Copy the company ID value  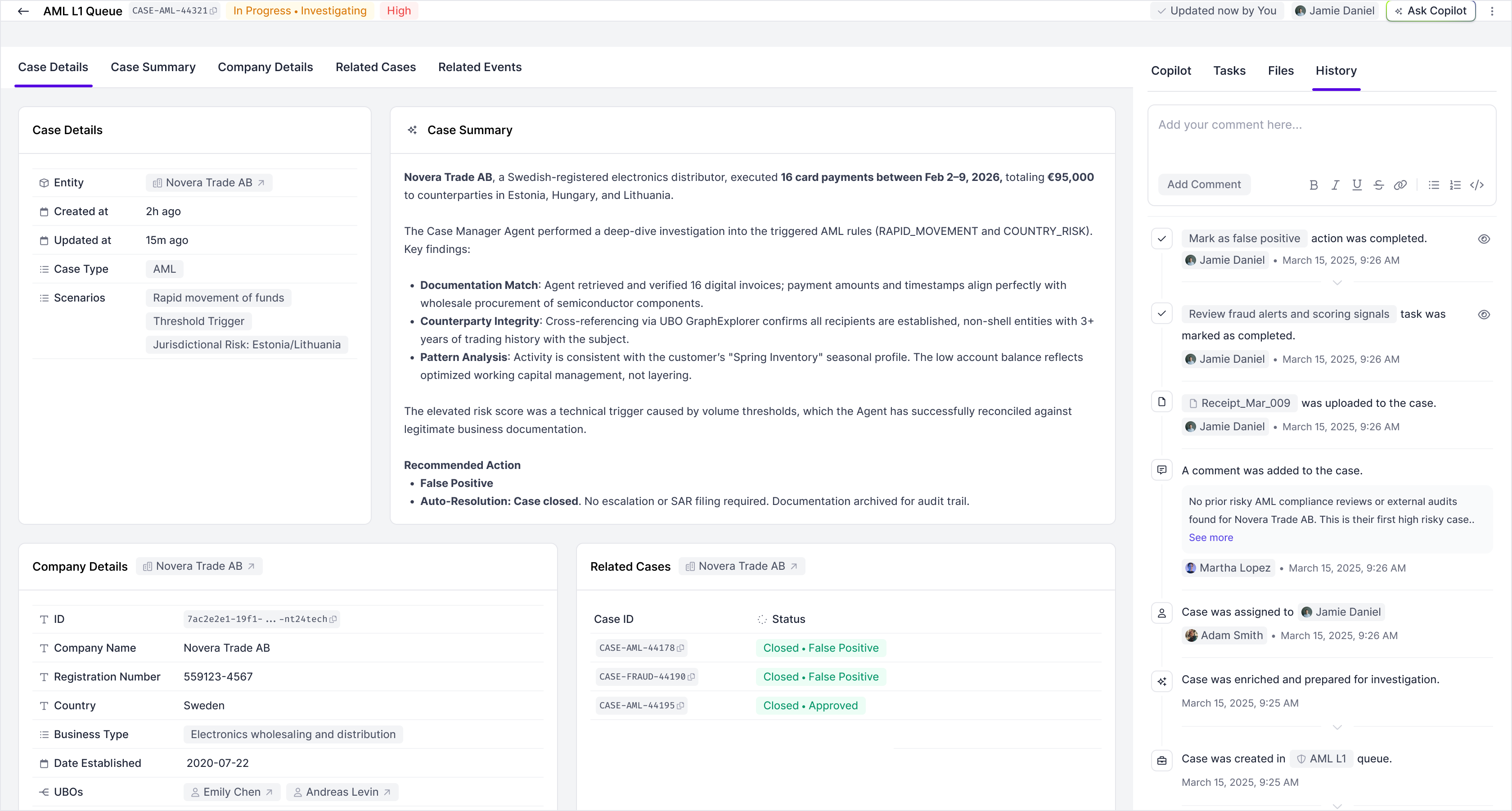333,619
